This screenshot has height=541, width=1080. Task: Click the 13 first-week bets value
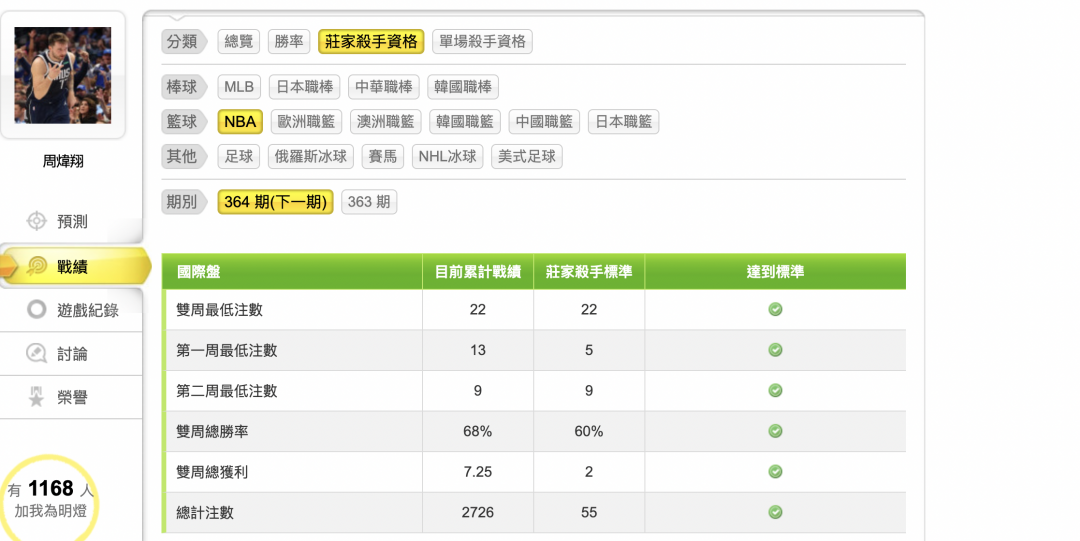tap(477, 350)
